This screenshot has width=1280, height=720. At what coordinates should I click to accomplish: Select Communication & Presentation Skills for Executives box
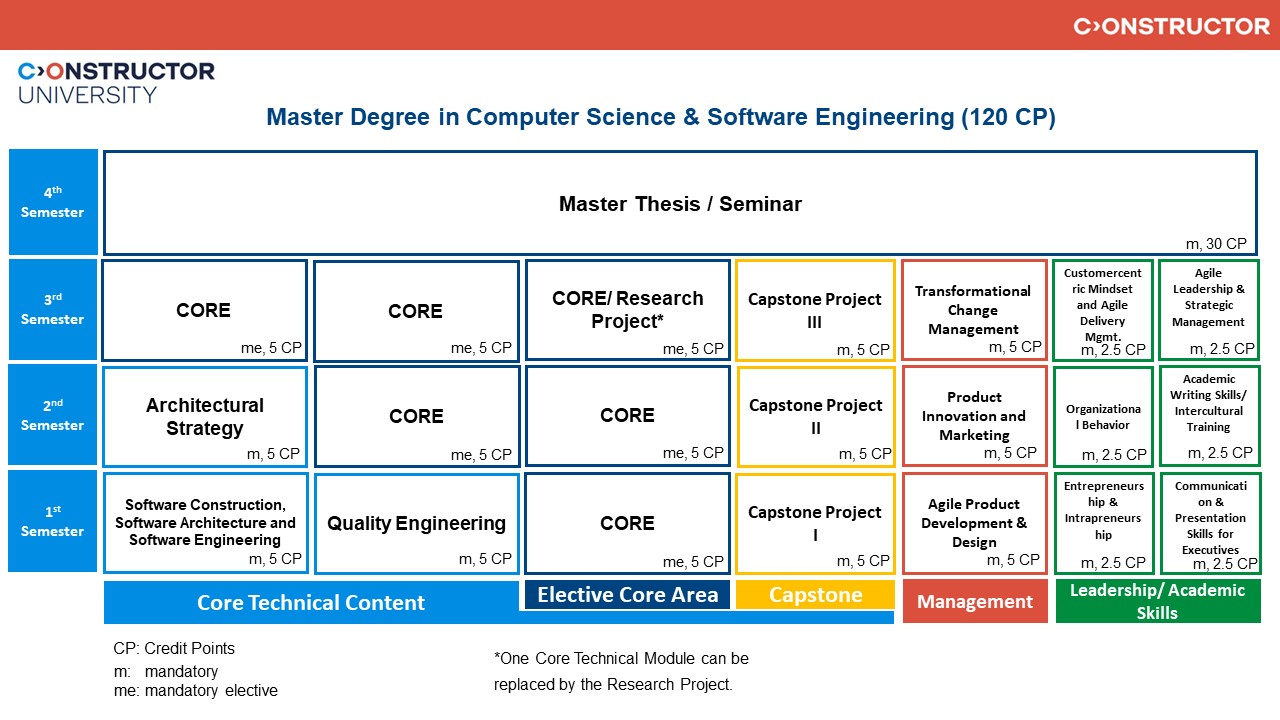(1209, 523)
